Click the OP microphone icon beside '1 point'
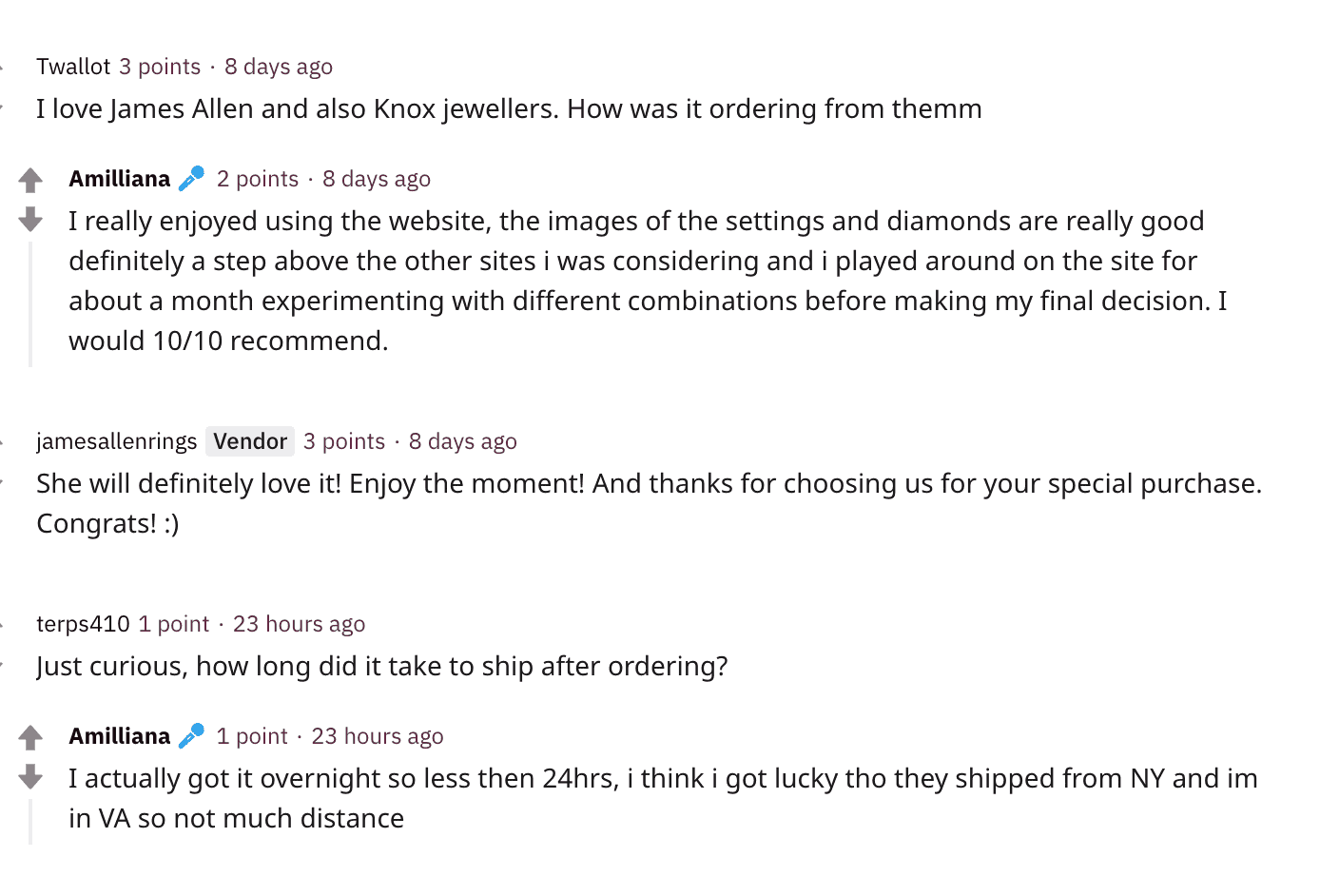 (192, 736)
